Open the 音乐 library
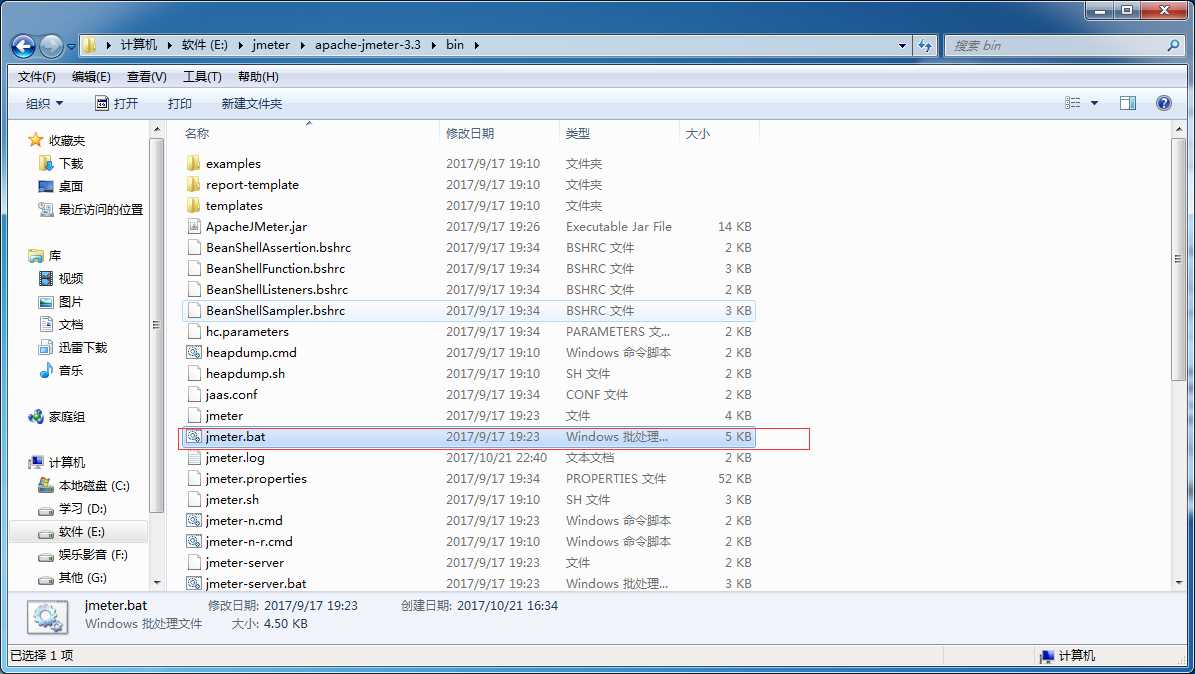Image resolution: width=1195 pixels, height=674 pixels. tap(71, 370)
